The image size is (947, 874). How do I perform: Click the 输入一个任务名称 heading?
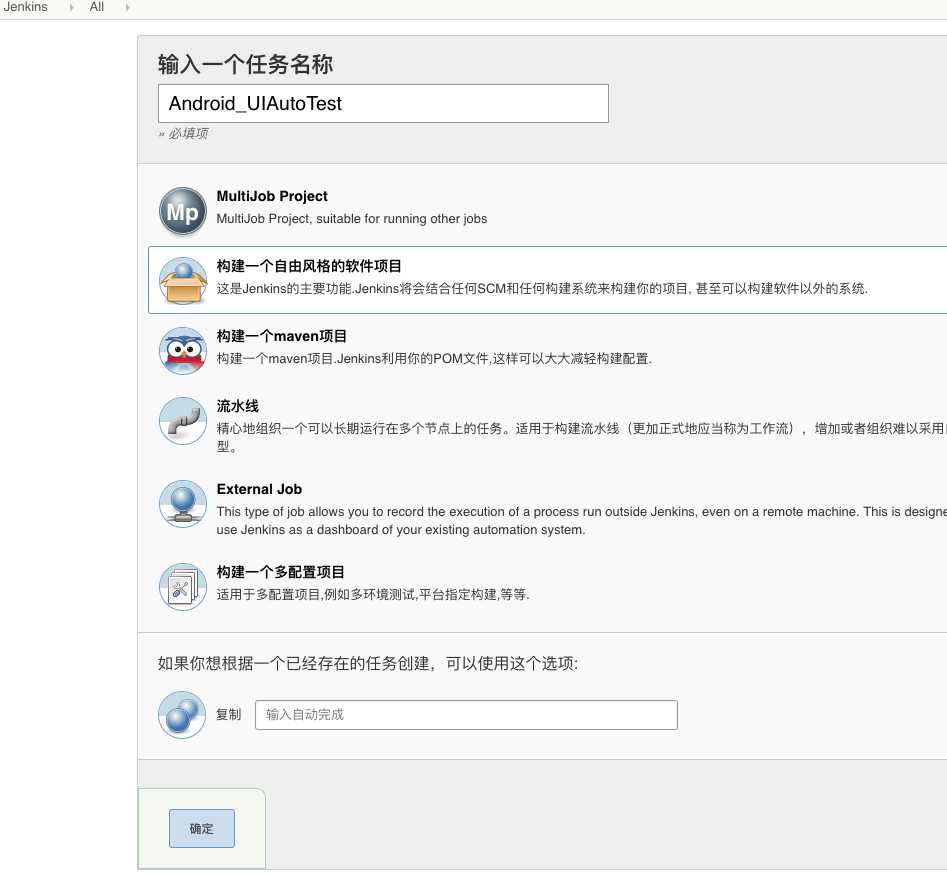tap(245, 64)
